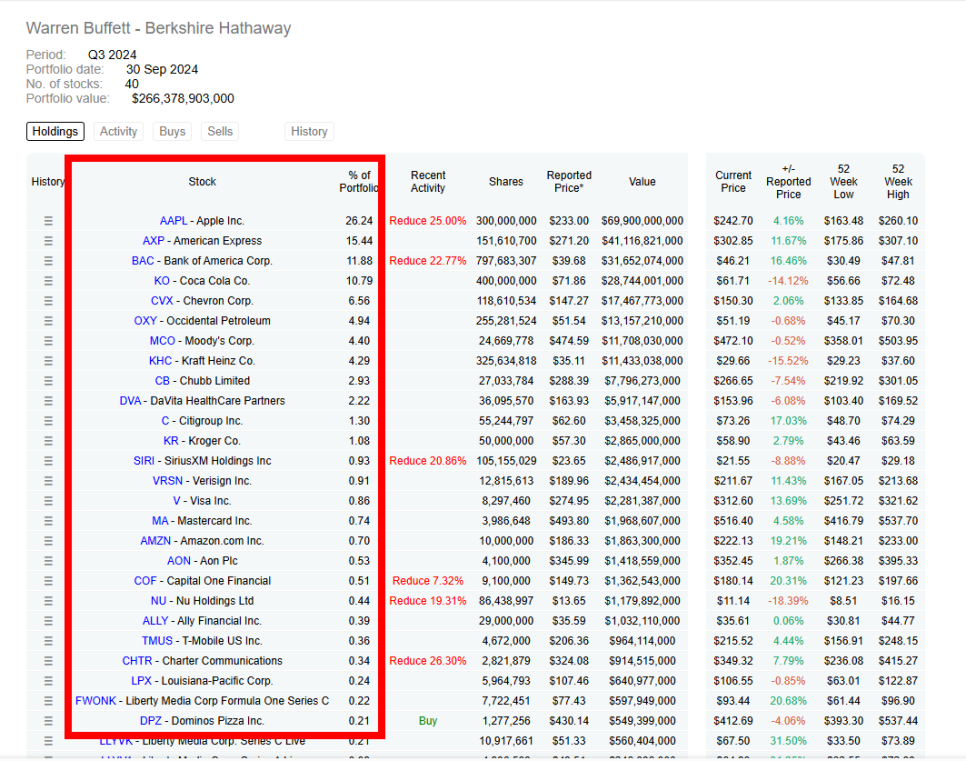This screenshot has height=761, width=966.
Task: Open history icon for OXY row
Action: point(48,321)
